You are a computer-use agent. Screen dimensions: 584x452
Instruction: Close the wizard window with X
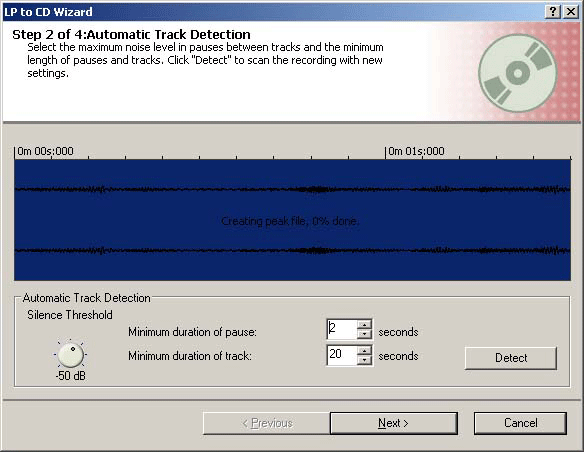point(571,12)
